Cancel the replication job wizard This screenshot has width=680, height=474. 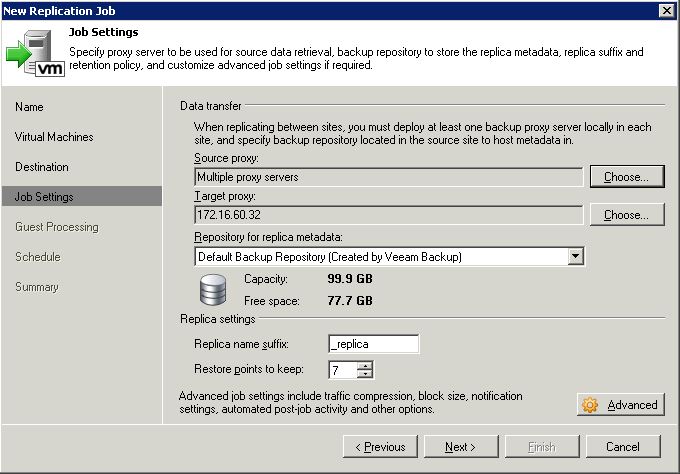[x=623, y=447]
